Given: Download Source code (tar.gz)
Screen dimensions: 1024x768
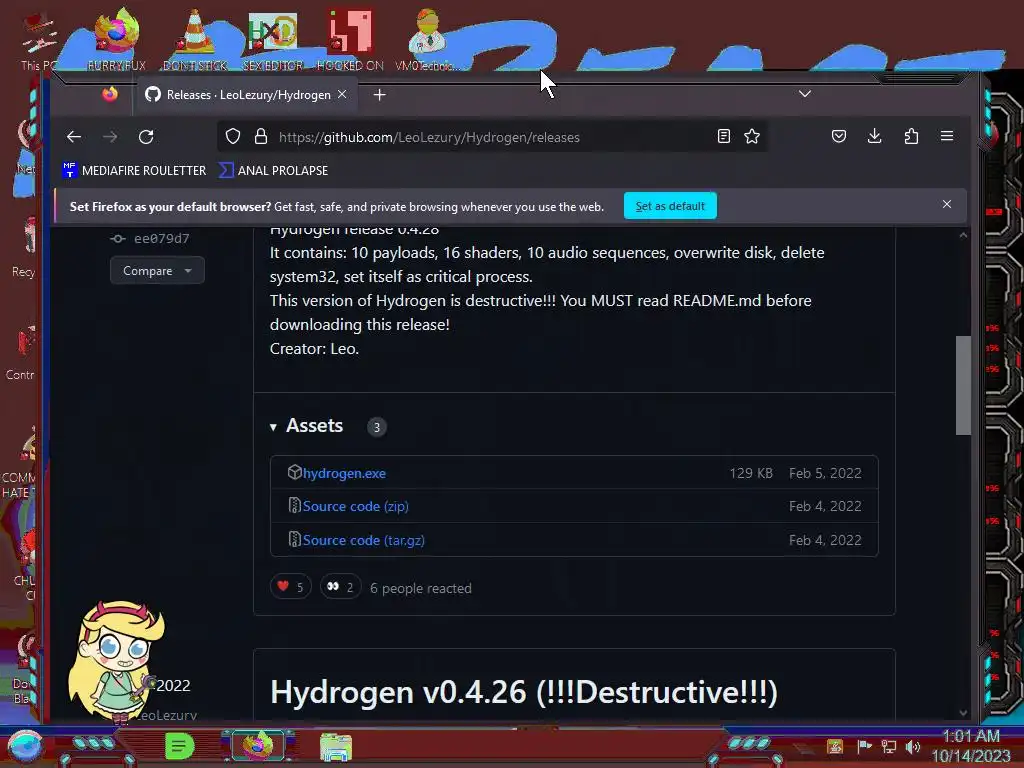Looking at the screenshot, I should [364, 540].
